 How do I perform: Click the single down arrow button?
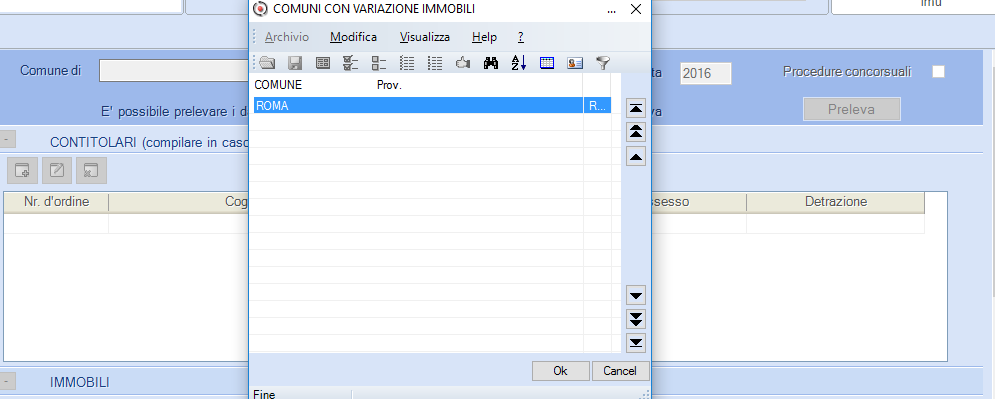[x=636, y=296]
